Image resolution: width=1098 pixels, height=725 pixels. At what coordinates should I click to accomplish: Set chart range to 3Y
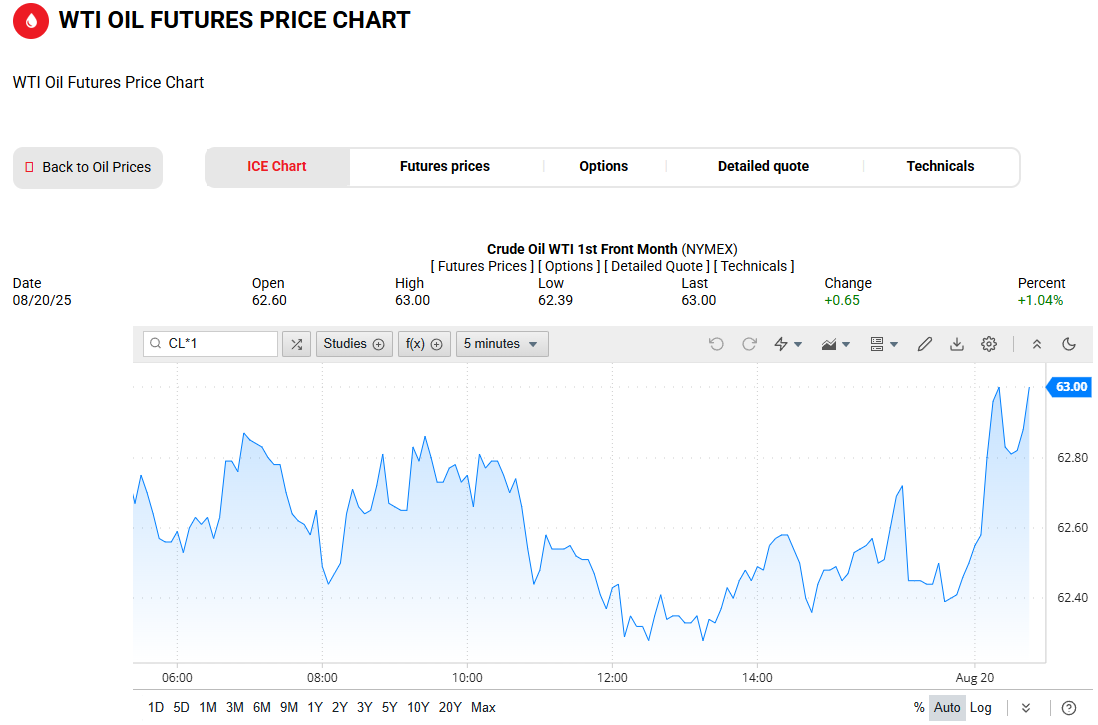click(x=365, y=707)
